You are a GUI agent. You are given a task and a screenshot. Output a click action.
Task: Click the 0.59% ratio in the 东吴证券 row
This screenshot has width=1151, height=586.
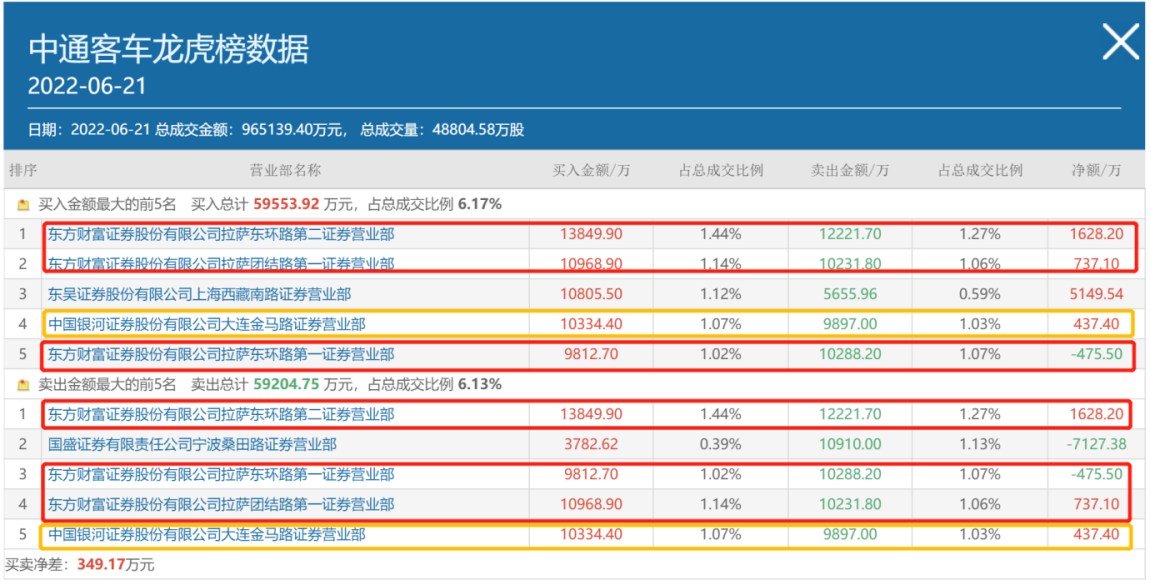point(980,294)
